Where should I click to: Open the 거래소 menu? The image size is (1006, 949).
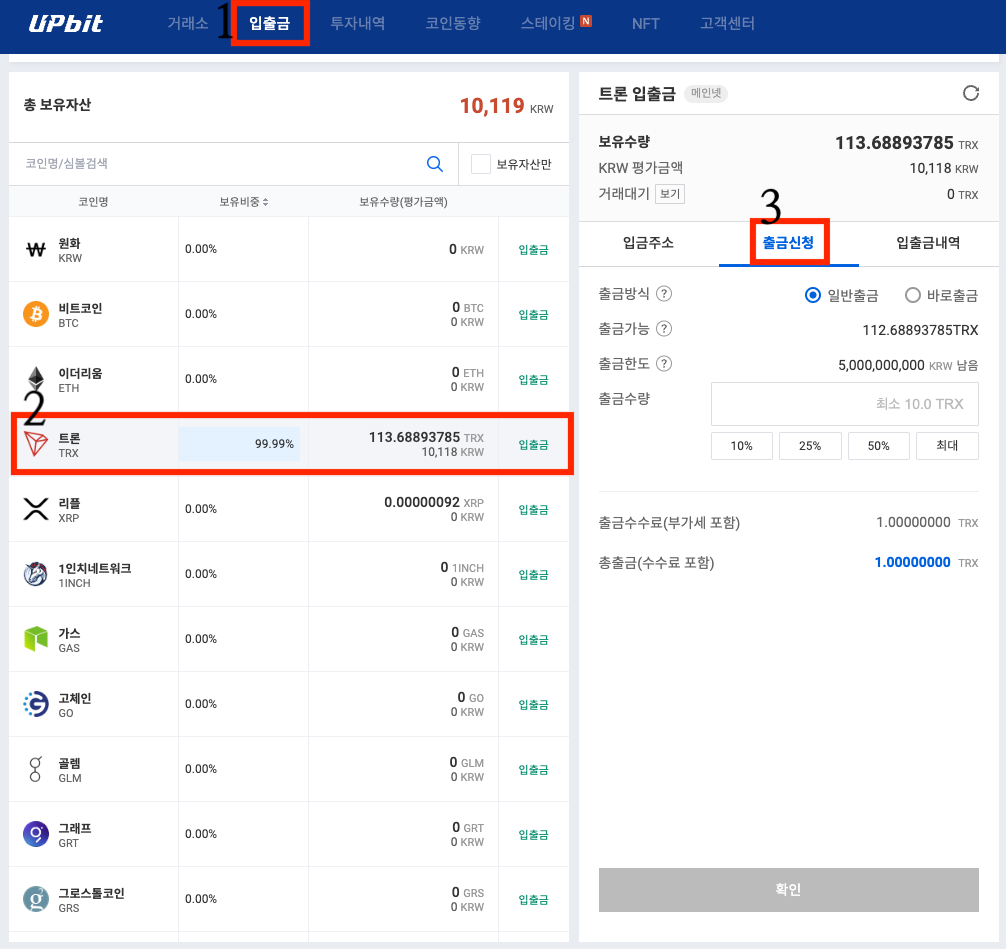click(188, 24)
